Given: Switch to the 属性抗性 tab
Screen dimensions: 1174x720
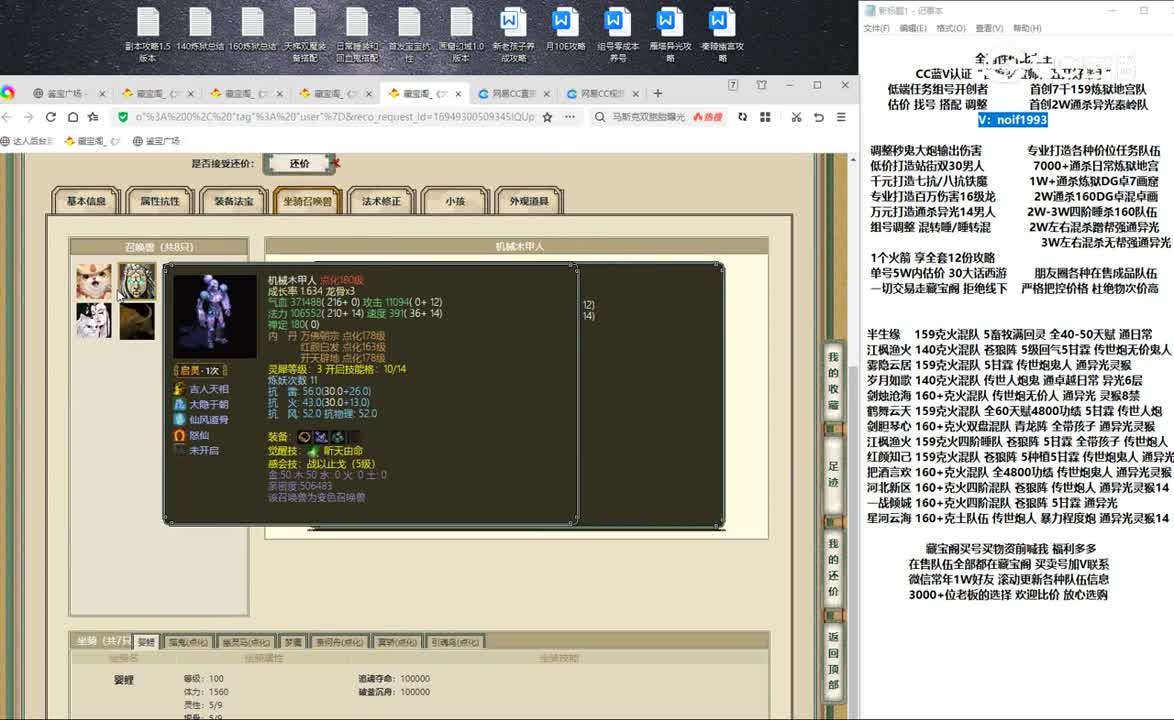Looking at the screenshot, I should click(159, 201).
